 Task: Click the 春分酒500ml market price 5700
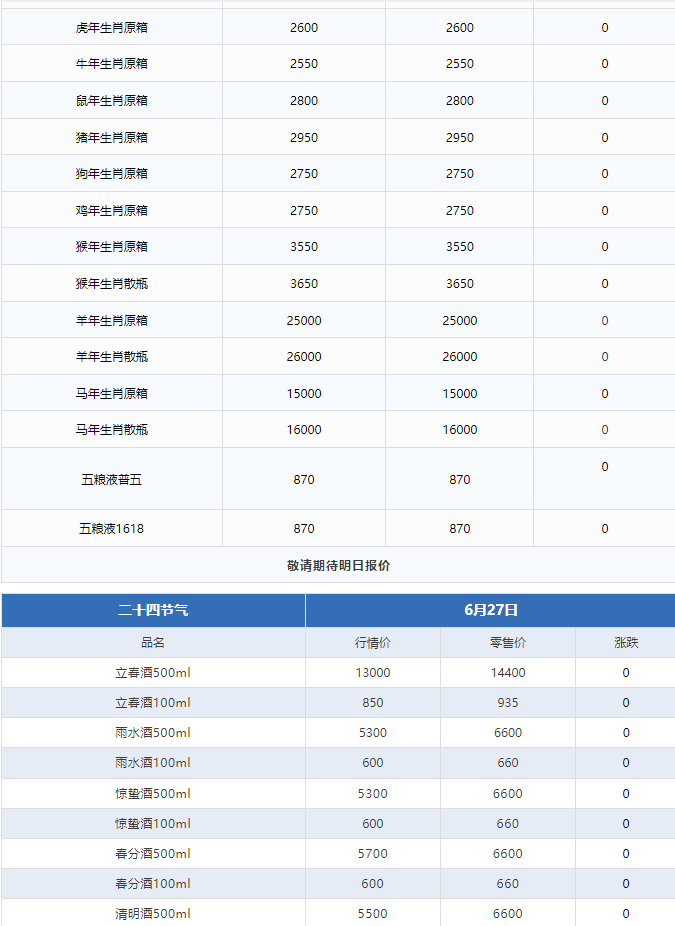coord(373,854)
